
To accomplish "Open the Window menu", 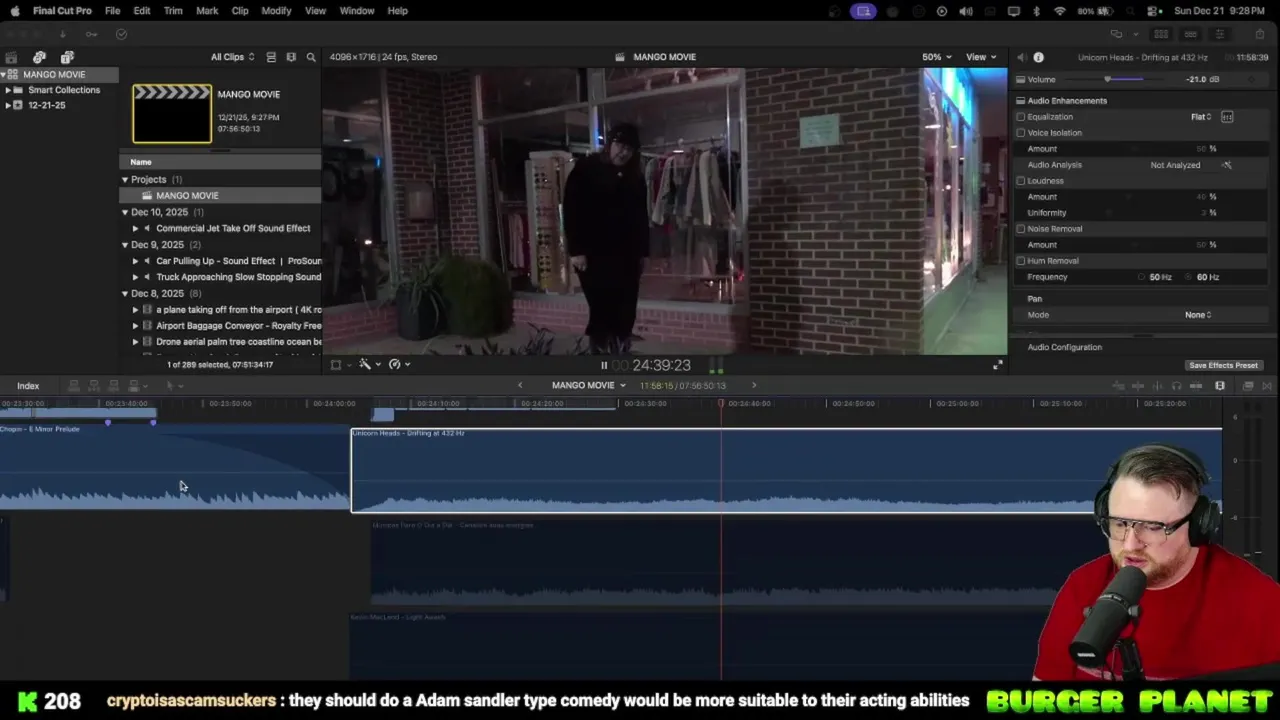I will (x=357, y=11).
